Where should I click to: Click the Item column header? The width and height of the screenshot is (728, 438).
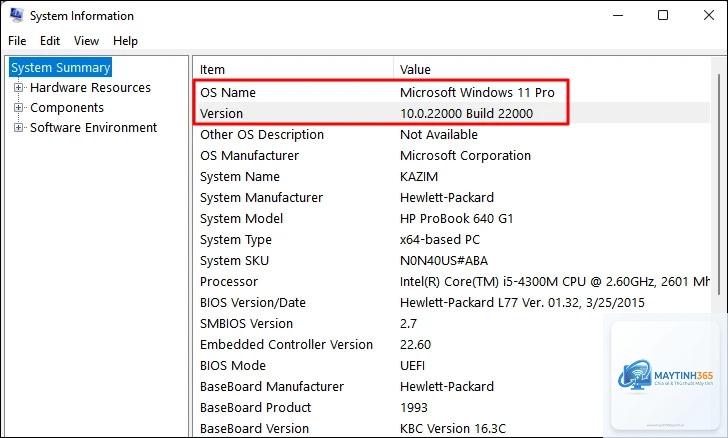click(x=293, y=69)
